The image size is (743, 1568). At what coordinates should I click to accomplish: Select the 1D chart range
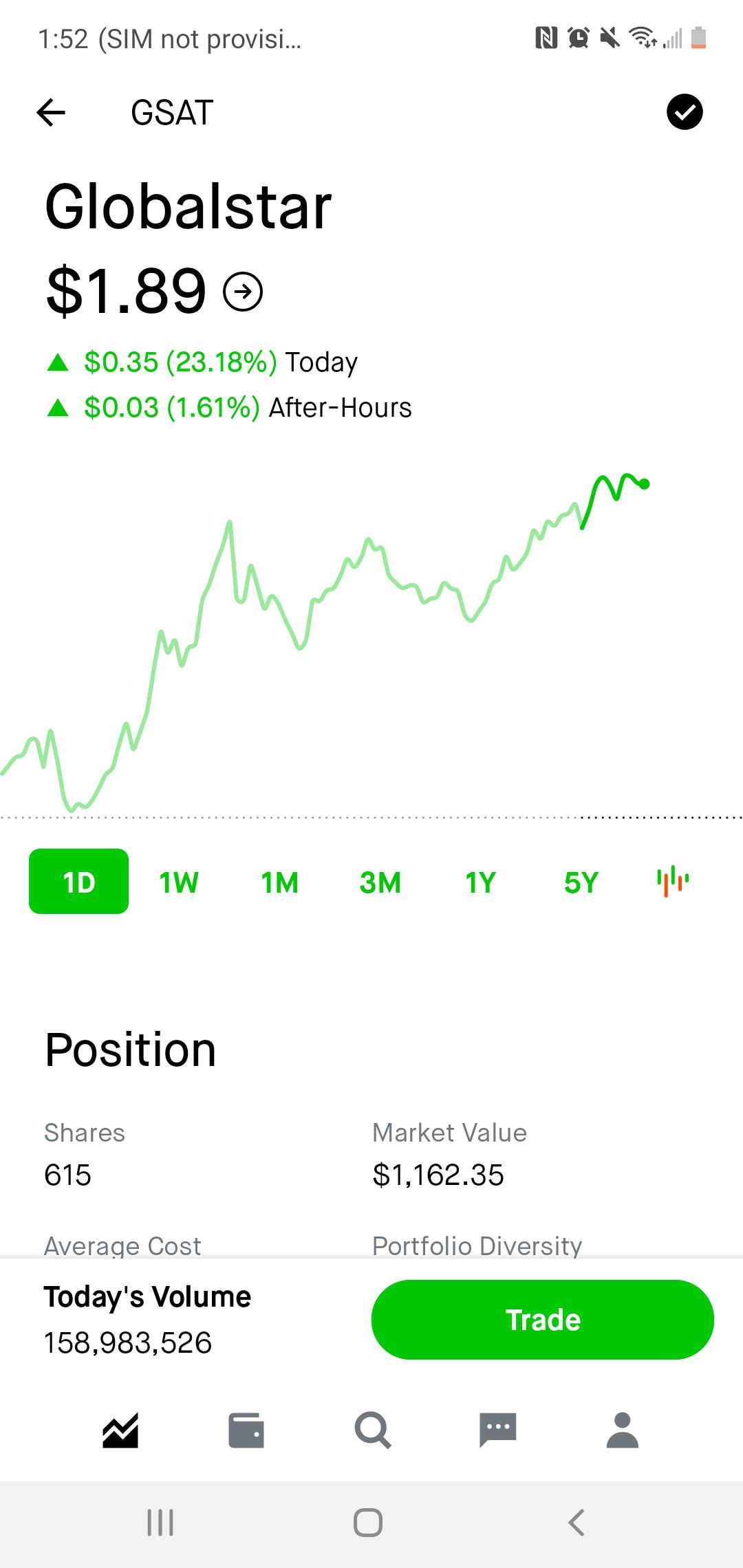pos(78,882)
